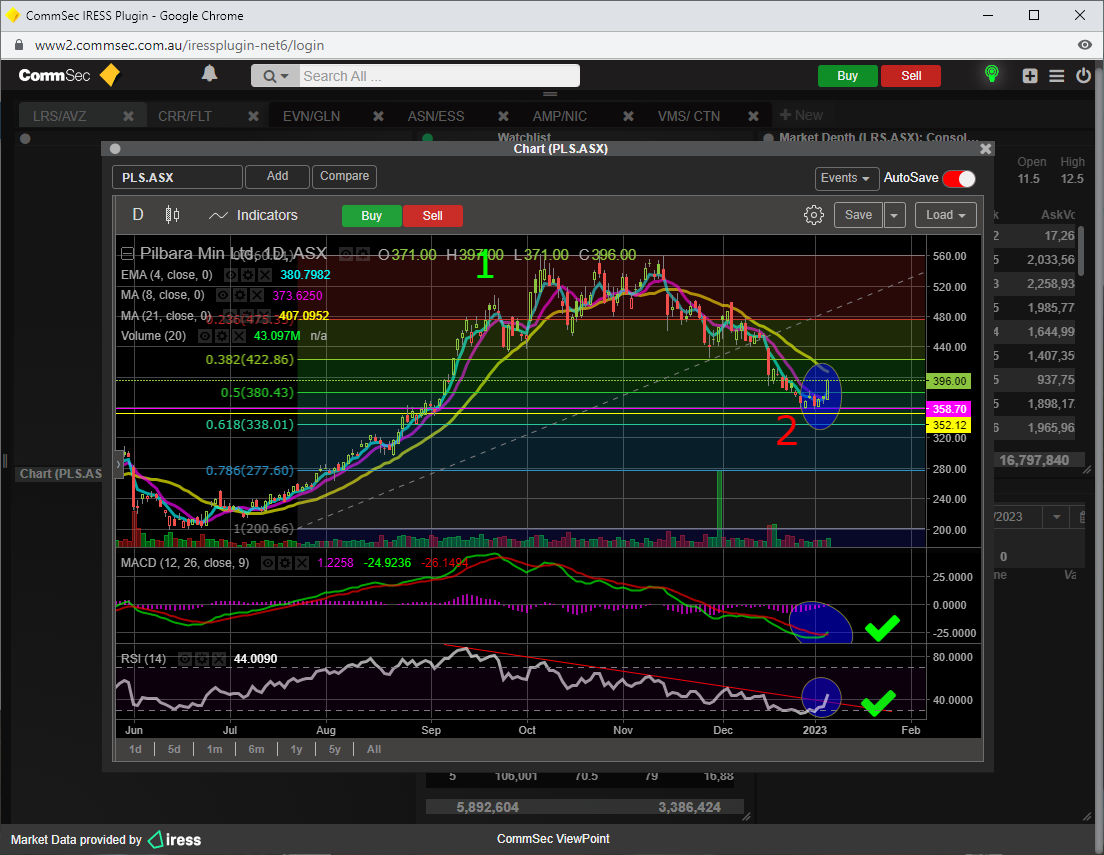Screen dimensions: 1104x855
Task: Open the Save options dropdown arrow
Action: coord(894,216)
